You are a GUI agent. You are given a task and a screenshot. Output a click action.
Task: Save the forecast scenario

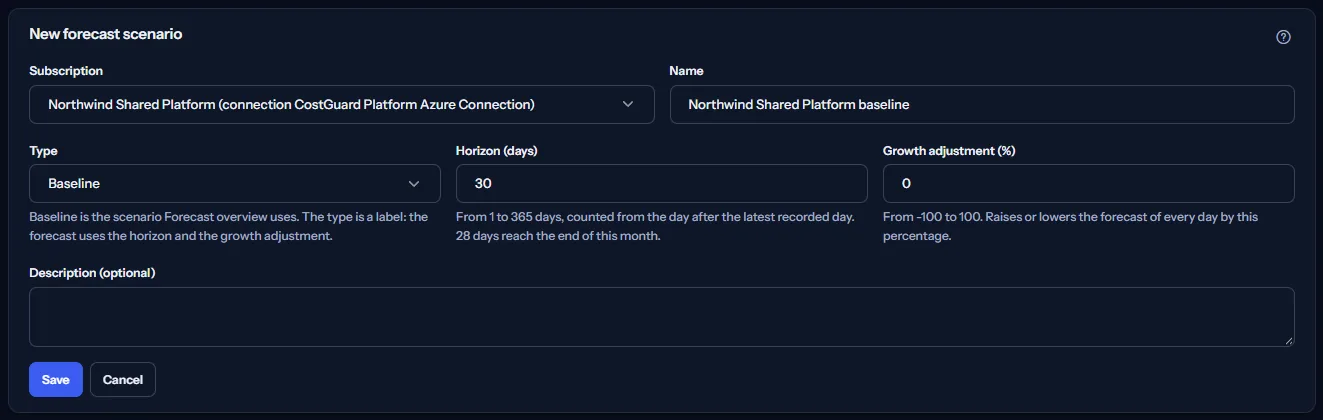(56, 380)
